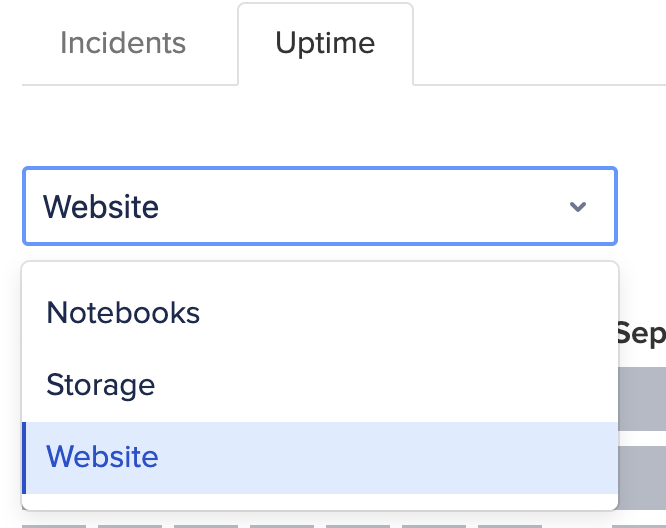Screen dimensions: 666x528
Task: Click the first uptime bar in bottom row
Action: [54, 524]
